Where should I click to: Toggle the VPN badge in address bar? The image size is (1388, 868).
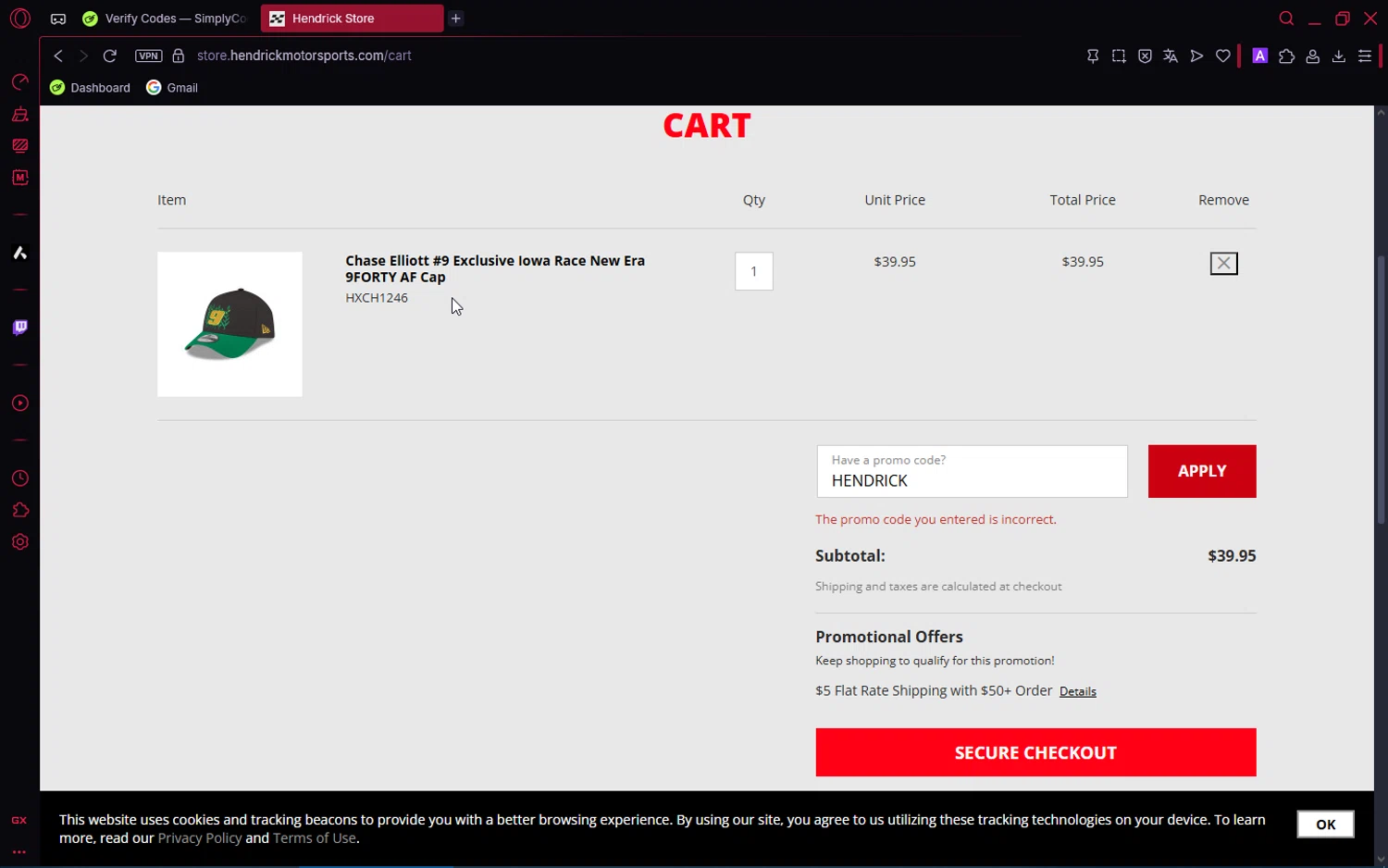148,56
